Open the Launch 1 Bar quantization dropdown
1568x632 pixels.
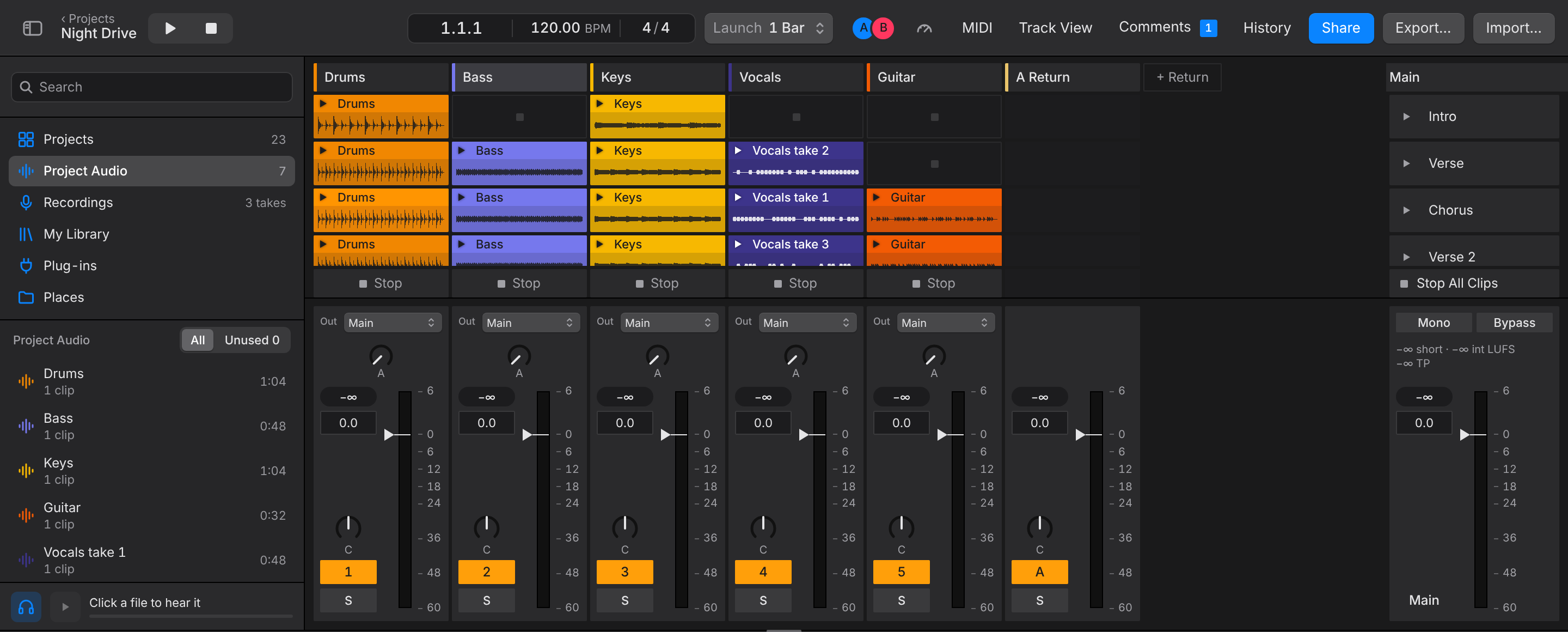tap(768, 28)
